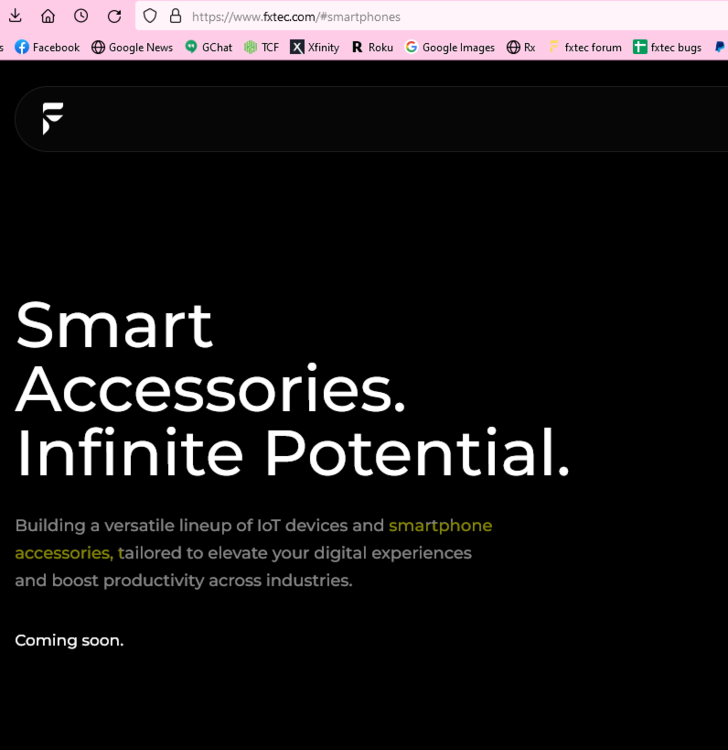Image resolution: width=728 pixels, height=750 pixels.
Task: Open the Google Images bookmark
Action: point(449,47)
